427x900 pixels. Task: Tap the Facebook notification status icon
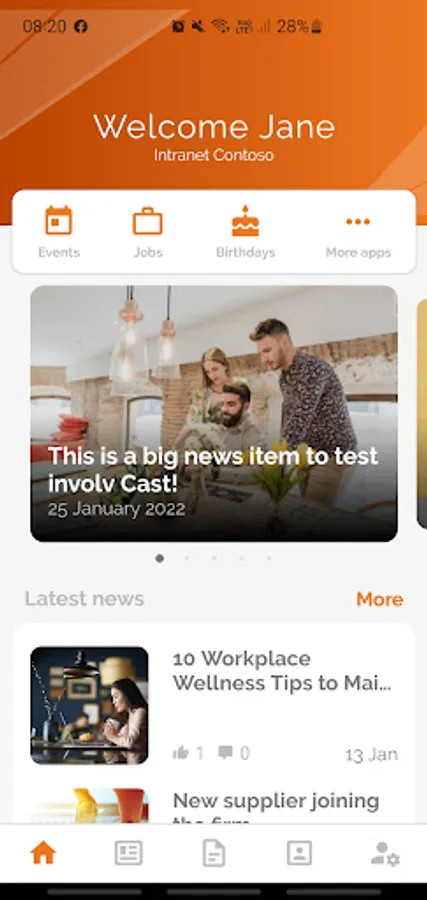[81, 26]
